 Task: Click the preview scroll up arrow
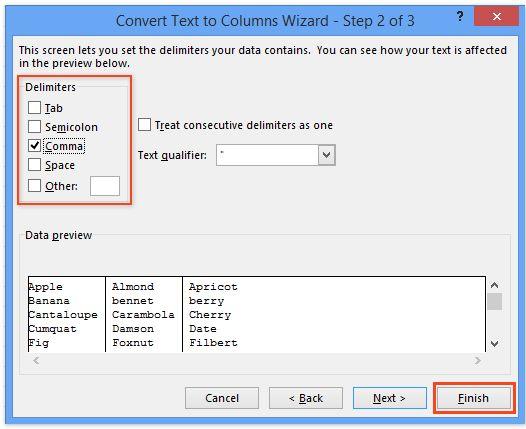point(494,285)
